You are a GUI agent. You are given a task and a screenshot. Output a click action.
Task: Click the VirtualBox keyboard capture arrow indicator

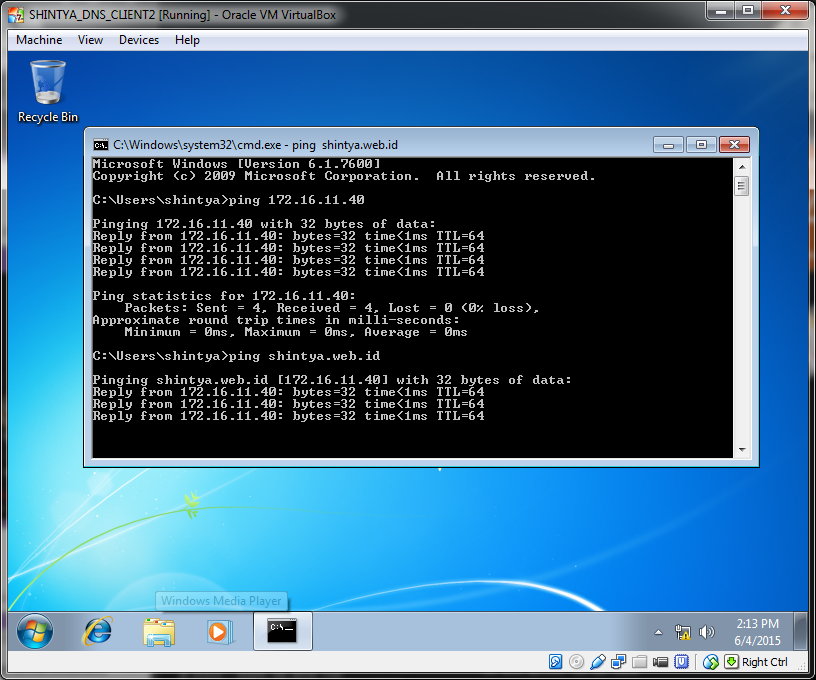pyautogui.click(x=731, y=662)
